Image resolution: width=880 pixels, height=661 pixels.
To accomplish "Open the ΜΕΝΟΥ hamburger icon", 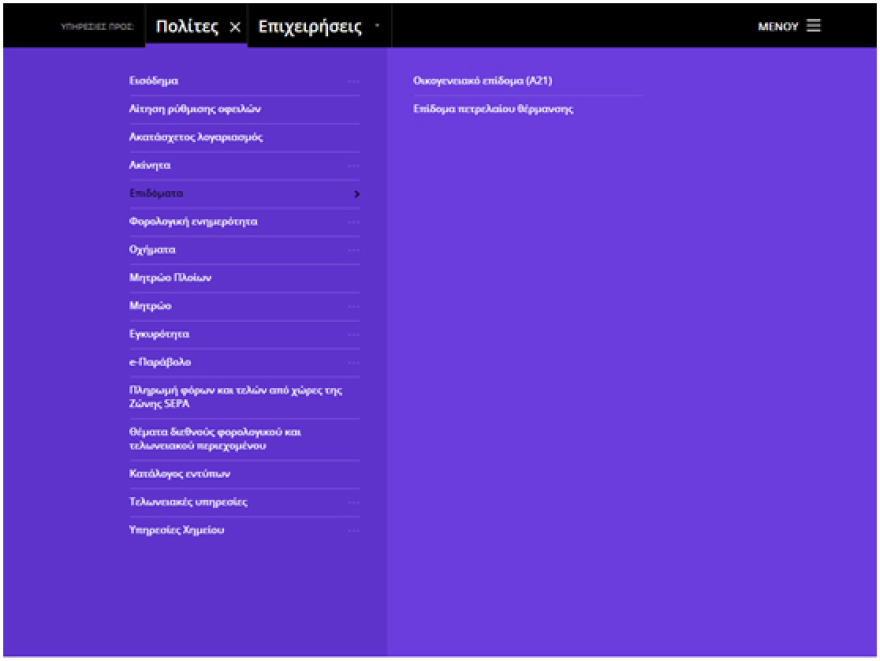I will [813, 26].
